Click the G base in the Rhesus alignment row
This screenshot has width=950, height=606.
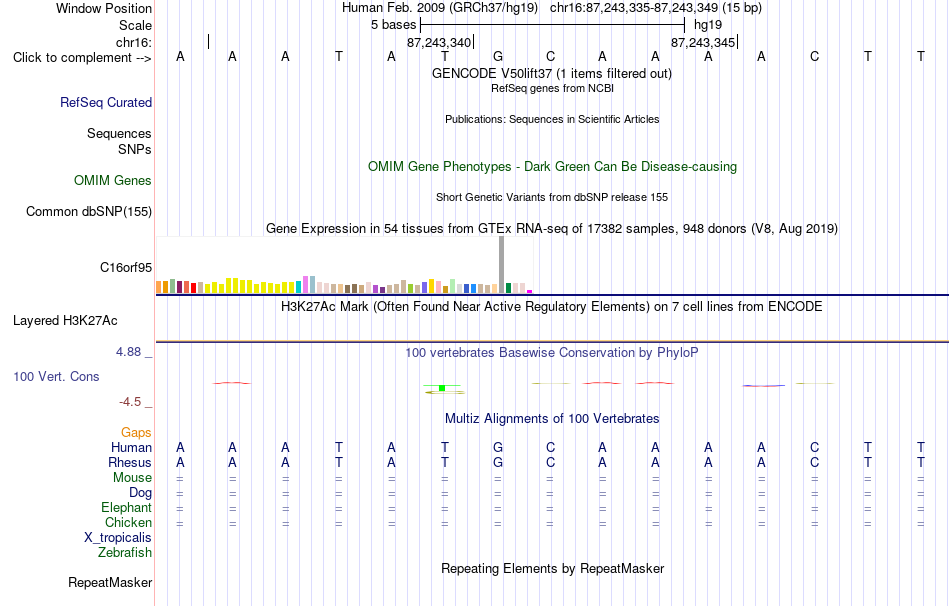tap(498, 462)
